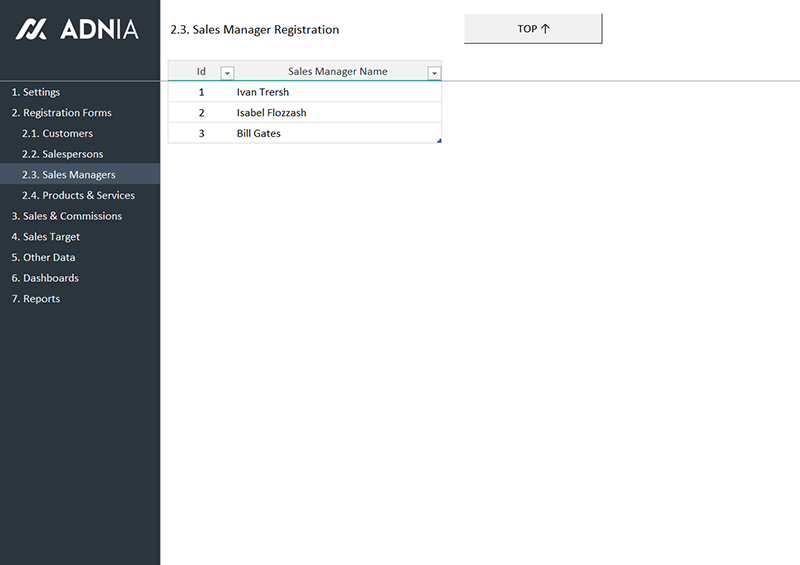
Task: Navigate to 2.2. Salespersons
Action: [62, 154]
